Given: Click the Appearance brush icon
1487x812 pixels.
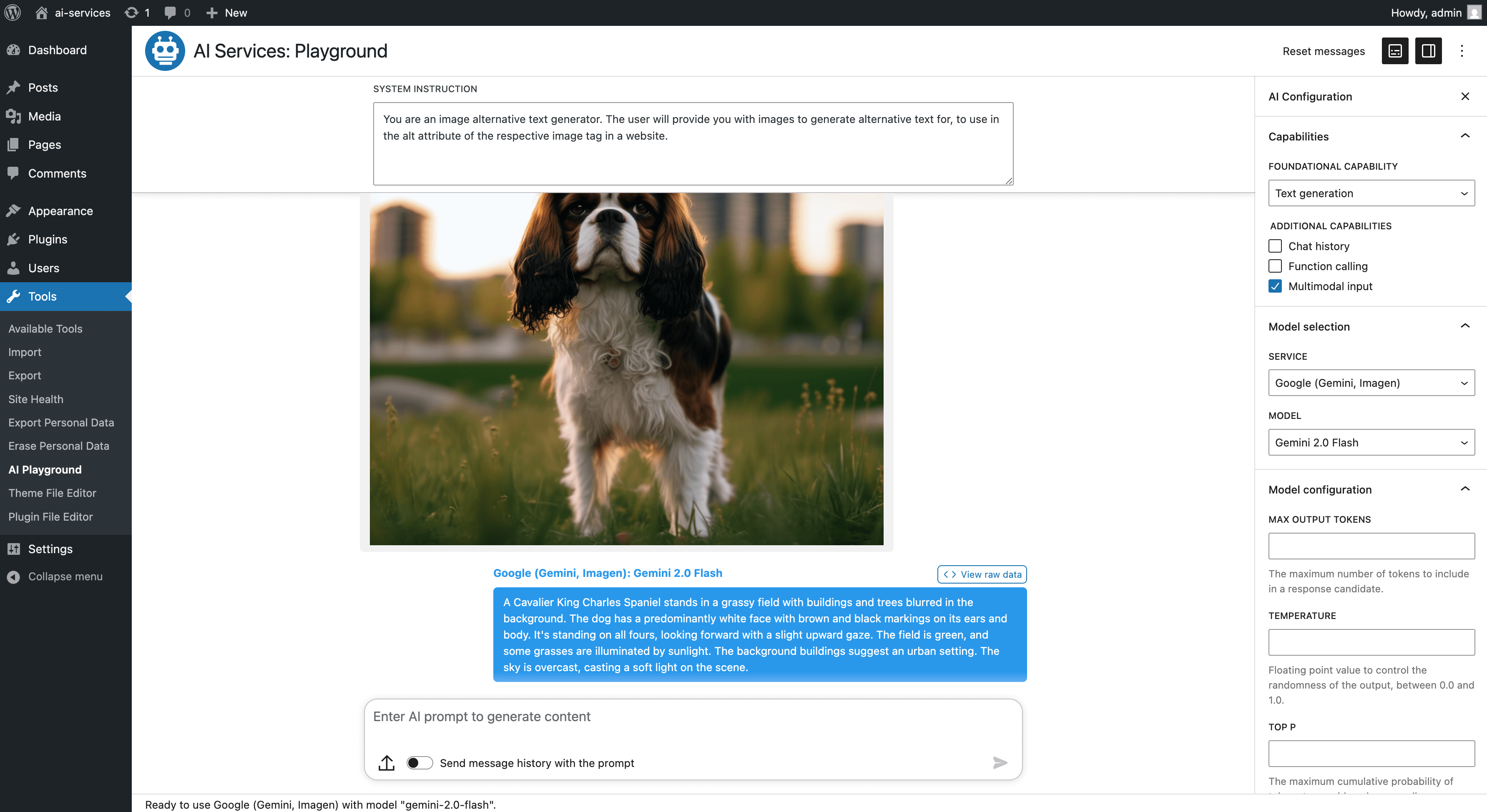Looking at the screenshot, I should (13, 211).
